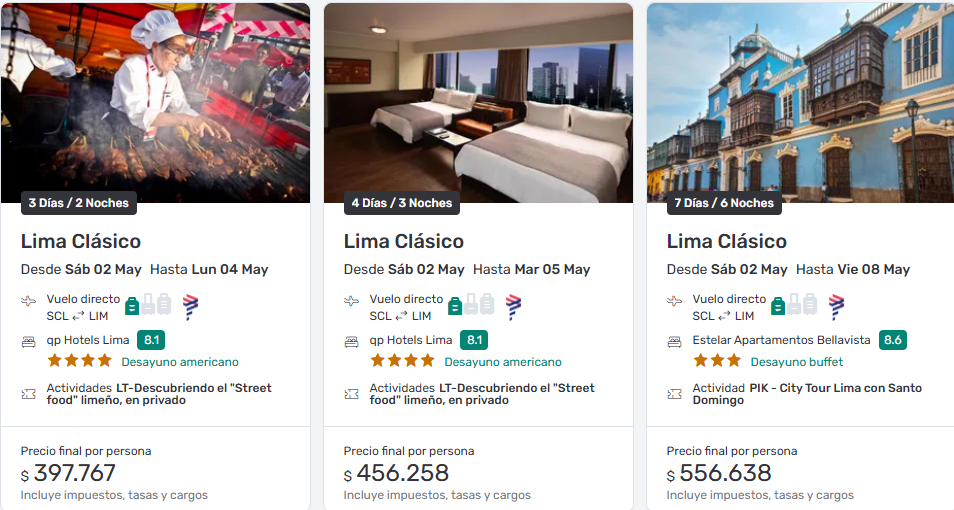Open the Lima Clásico title in the 4-day package
Image resolution: width=954 pixels, height=510 pixels.
click(x=404, y=241)
